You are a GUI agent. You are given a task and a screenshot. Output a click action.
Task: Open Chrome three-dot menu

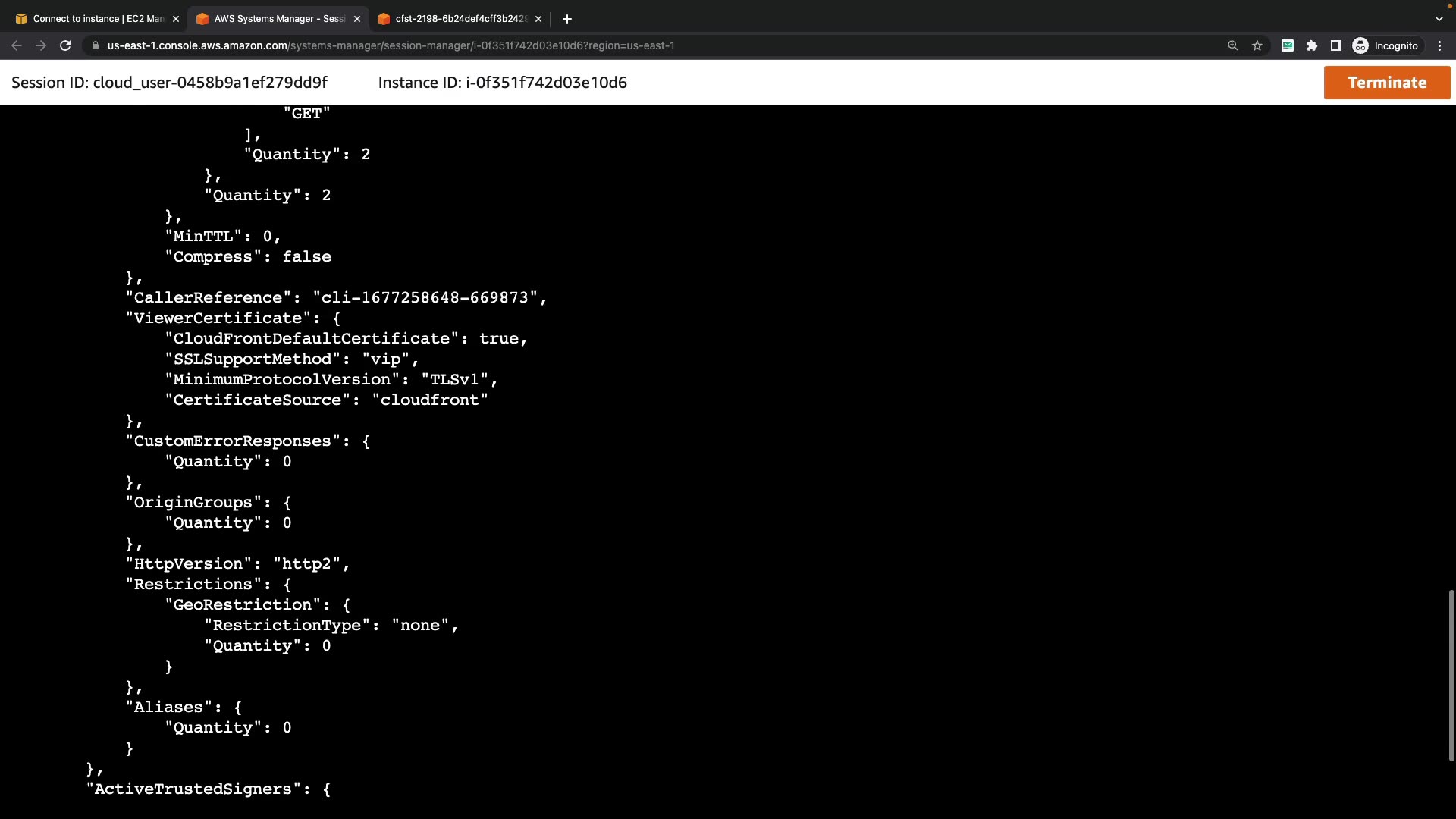coord(1440,45)
